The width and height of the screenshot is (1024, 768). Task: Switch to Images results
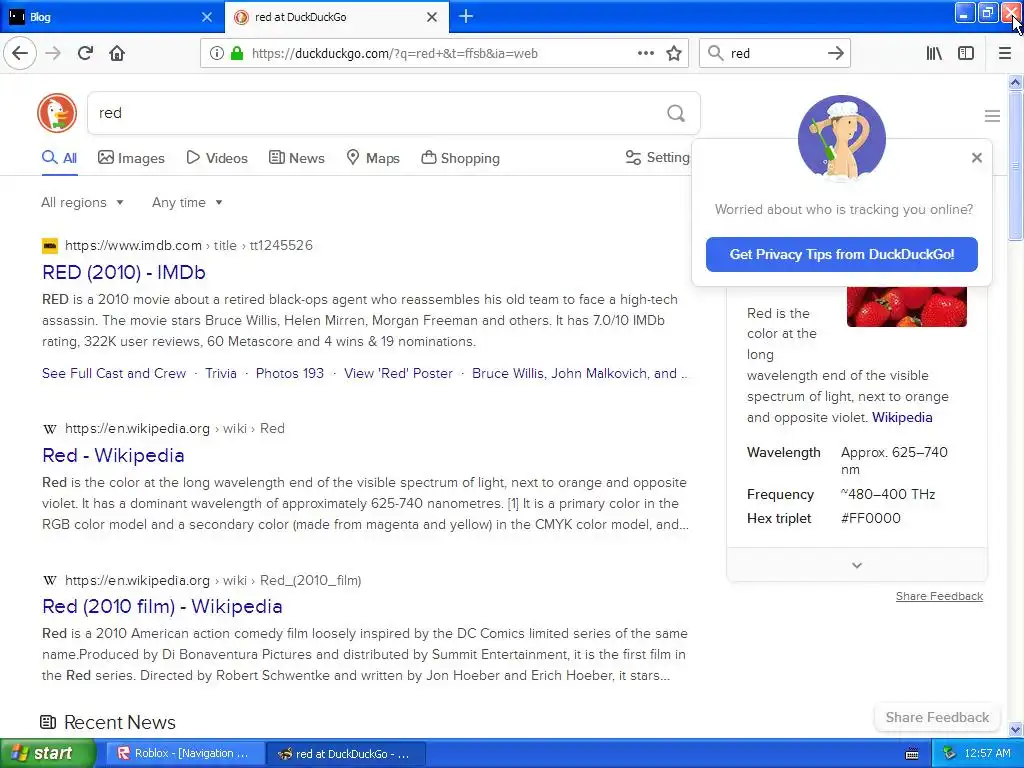click(131, 158)
